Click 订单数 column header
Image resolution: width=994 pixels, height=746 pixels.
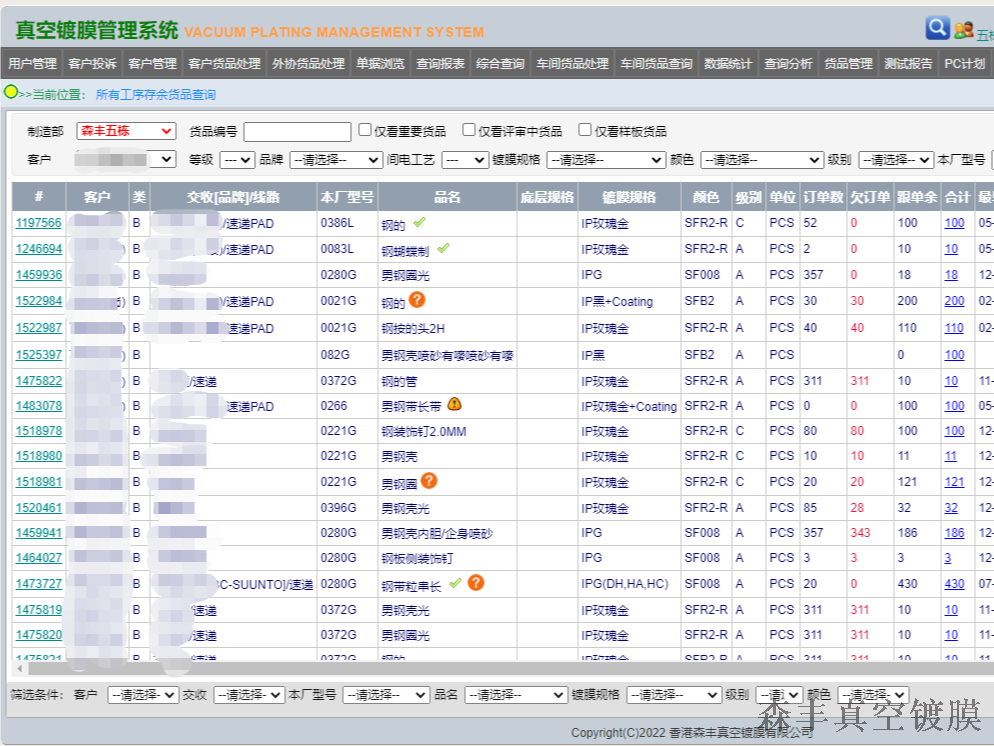point(823,197)
